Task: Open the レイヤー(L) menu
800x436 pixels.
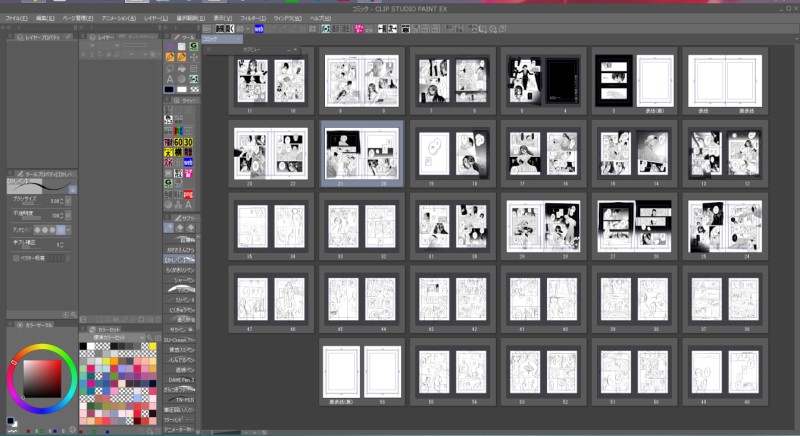Action: pyautogui.click(x=156, y=18)
